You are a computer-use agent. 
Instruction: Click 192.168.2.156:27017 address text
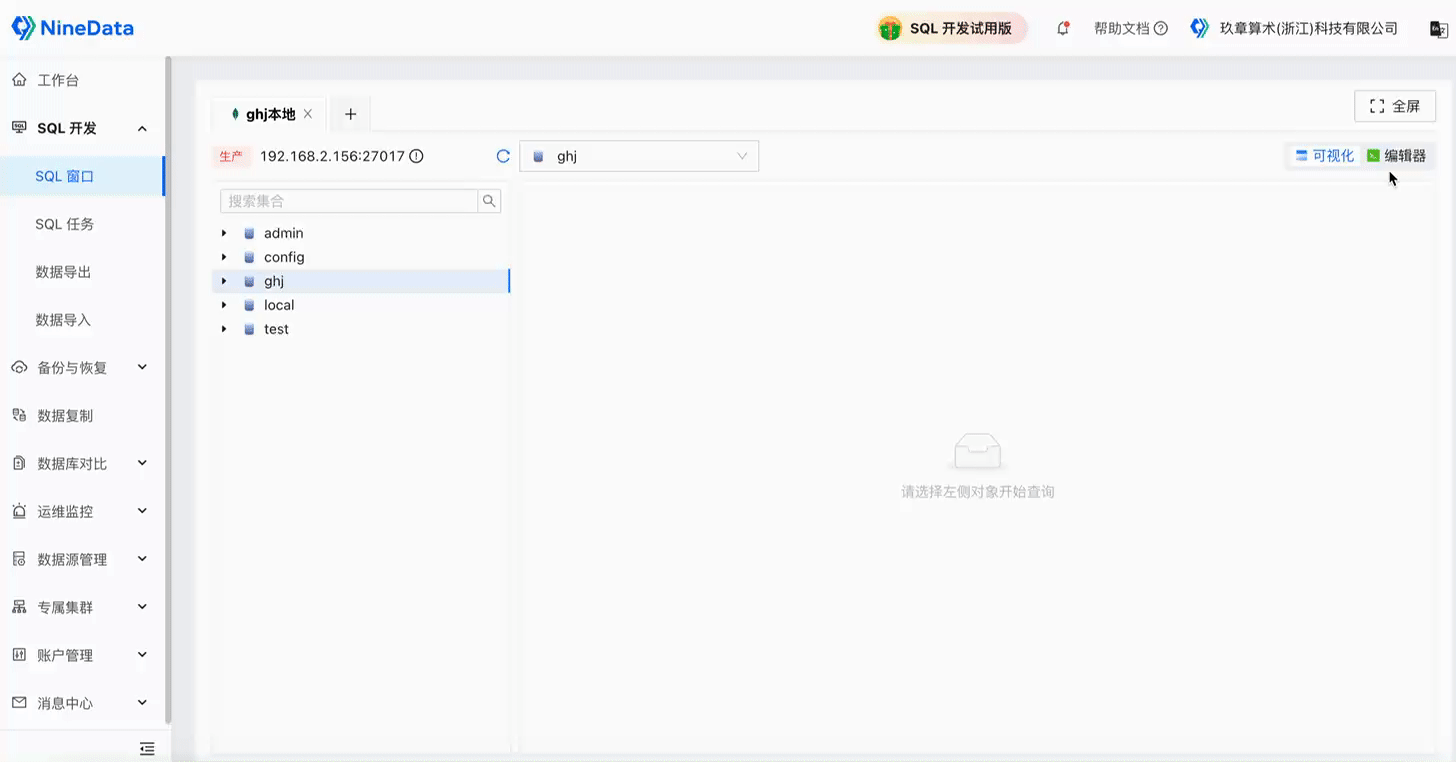click(332, 156)
